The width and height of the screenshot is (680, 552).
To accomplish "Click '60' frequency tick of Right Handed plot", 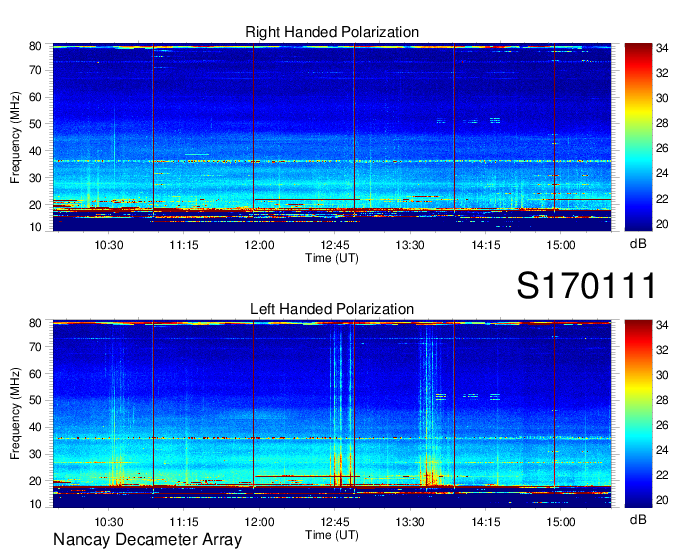I will pyautogui.click(x=35, y=97).
